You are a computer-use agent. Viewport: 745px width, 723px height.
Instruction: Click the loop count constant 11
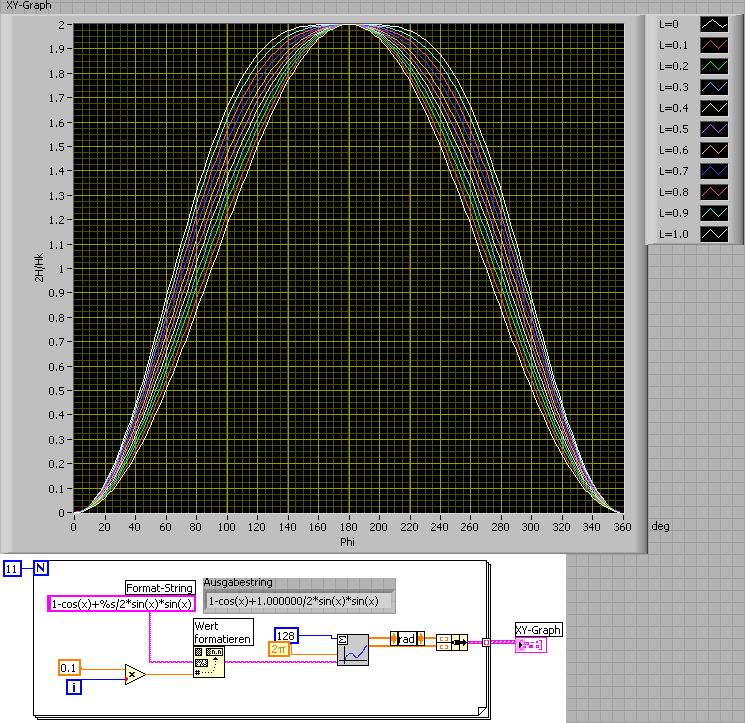12,569
